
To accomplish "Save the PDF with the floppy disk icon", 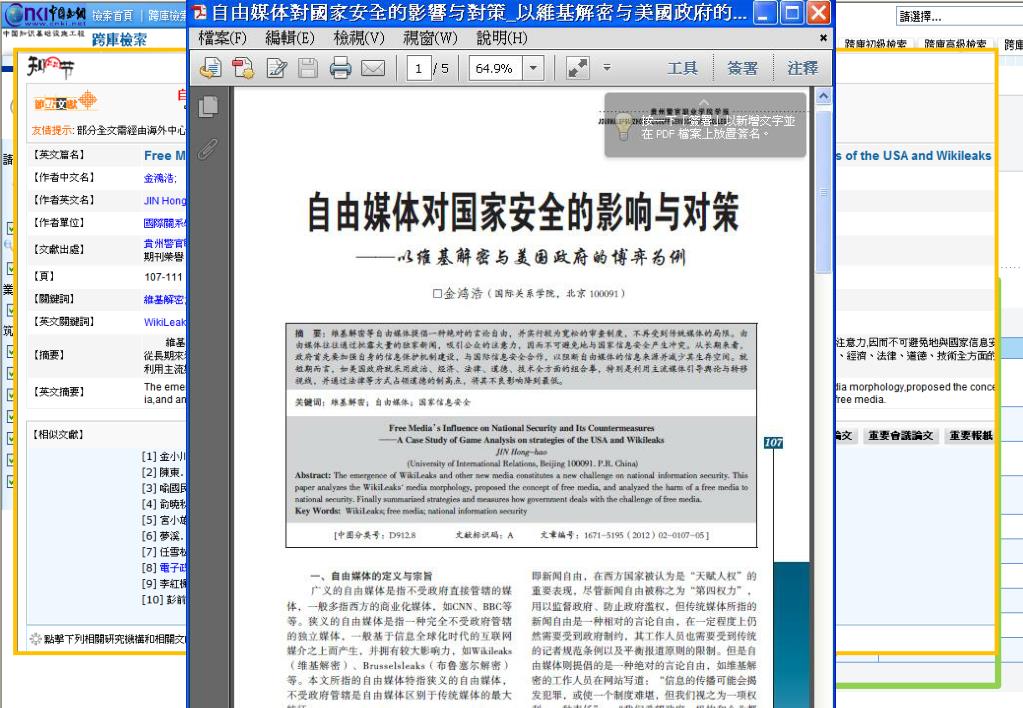I will tap(308, 68).
